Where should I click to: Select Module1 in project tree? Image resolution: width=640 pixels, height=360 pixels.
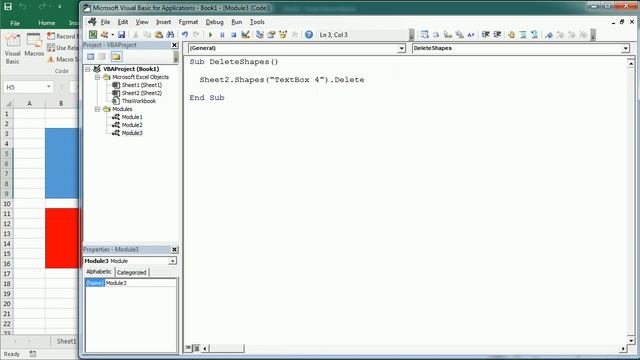[132, 117]
